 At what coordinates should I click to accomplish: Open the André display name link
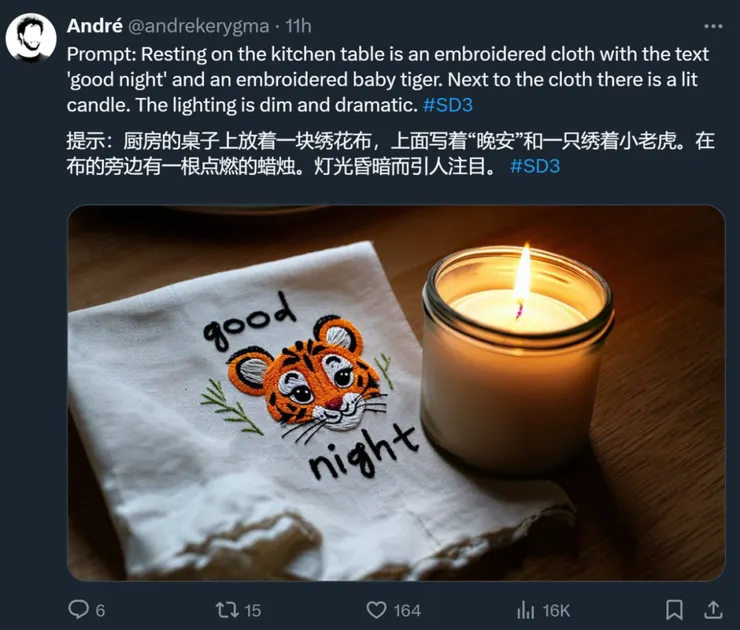click(94, 26)
